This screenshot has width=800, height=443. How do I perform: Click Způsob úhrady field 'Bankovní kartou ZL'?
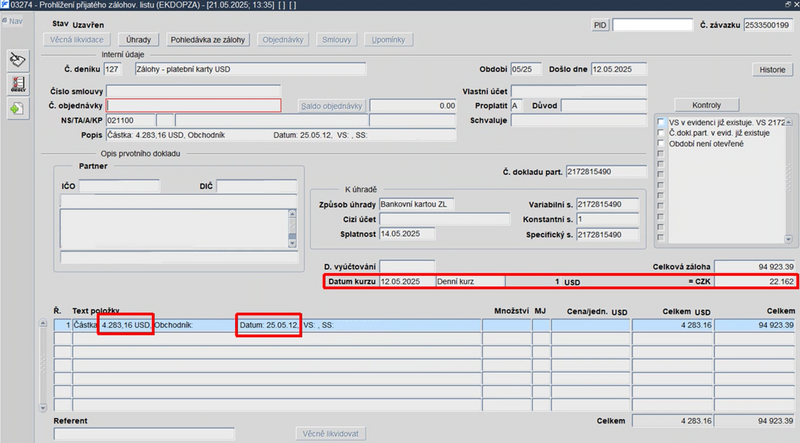coord(416,204)
